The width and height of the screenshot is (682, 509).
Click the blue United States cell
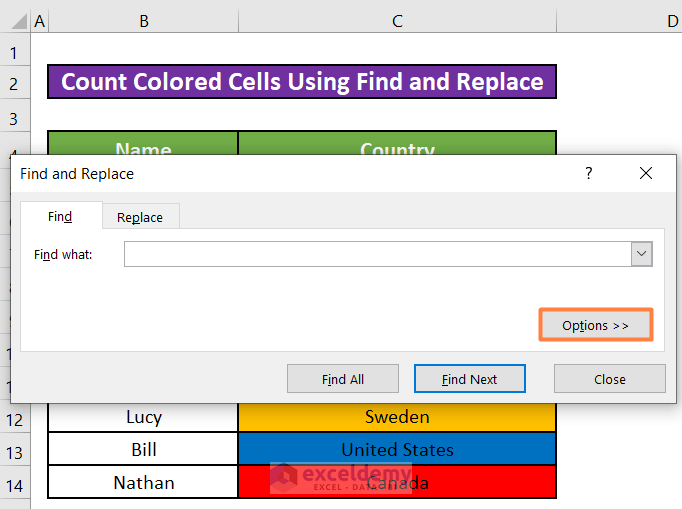[x=397, y=450]
